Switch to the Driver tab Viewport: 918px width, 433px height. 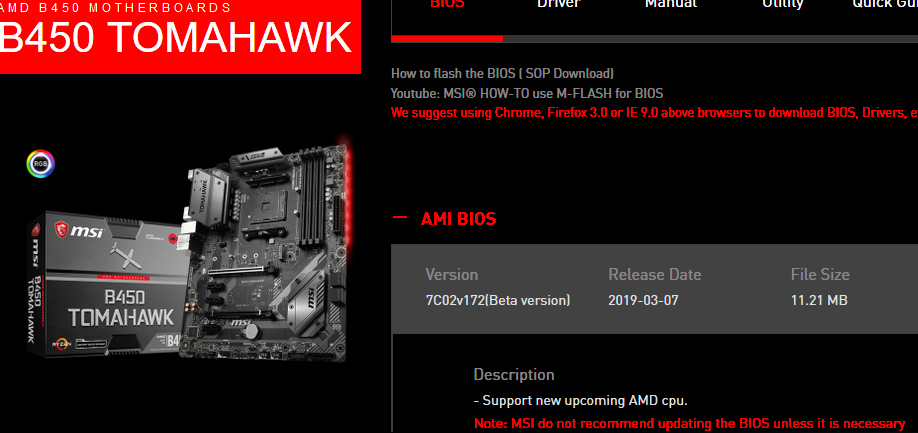tap(559, 4)
